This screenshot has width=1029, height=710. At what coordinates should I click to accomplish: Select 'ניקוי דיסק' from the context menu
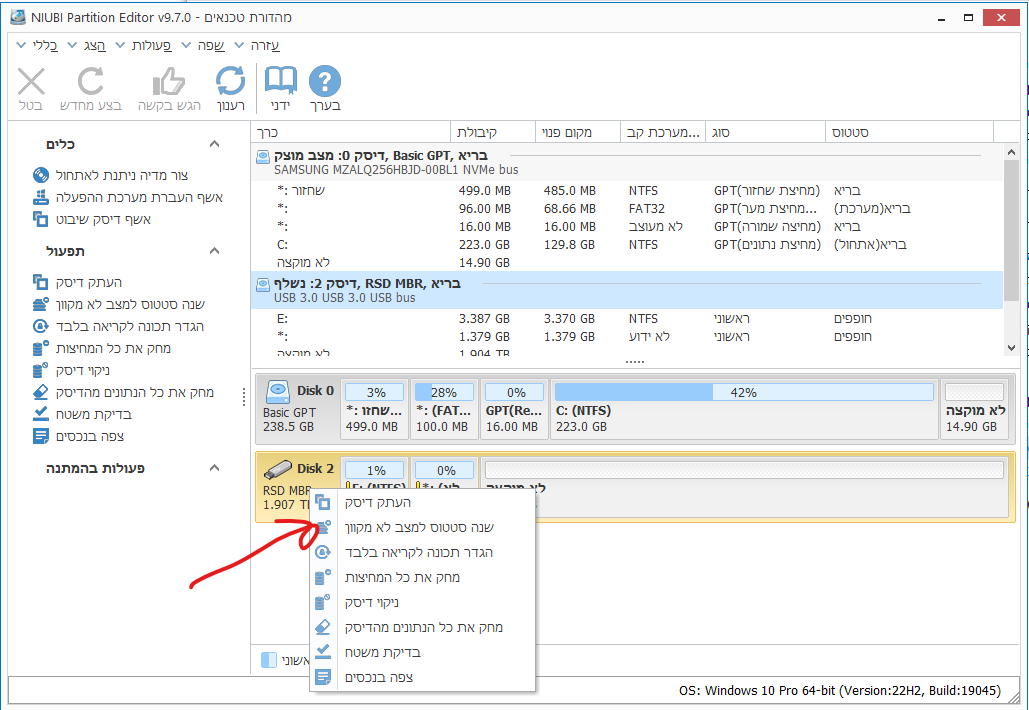[x=372, y=602]
